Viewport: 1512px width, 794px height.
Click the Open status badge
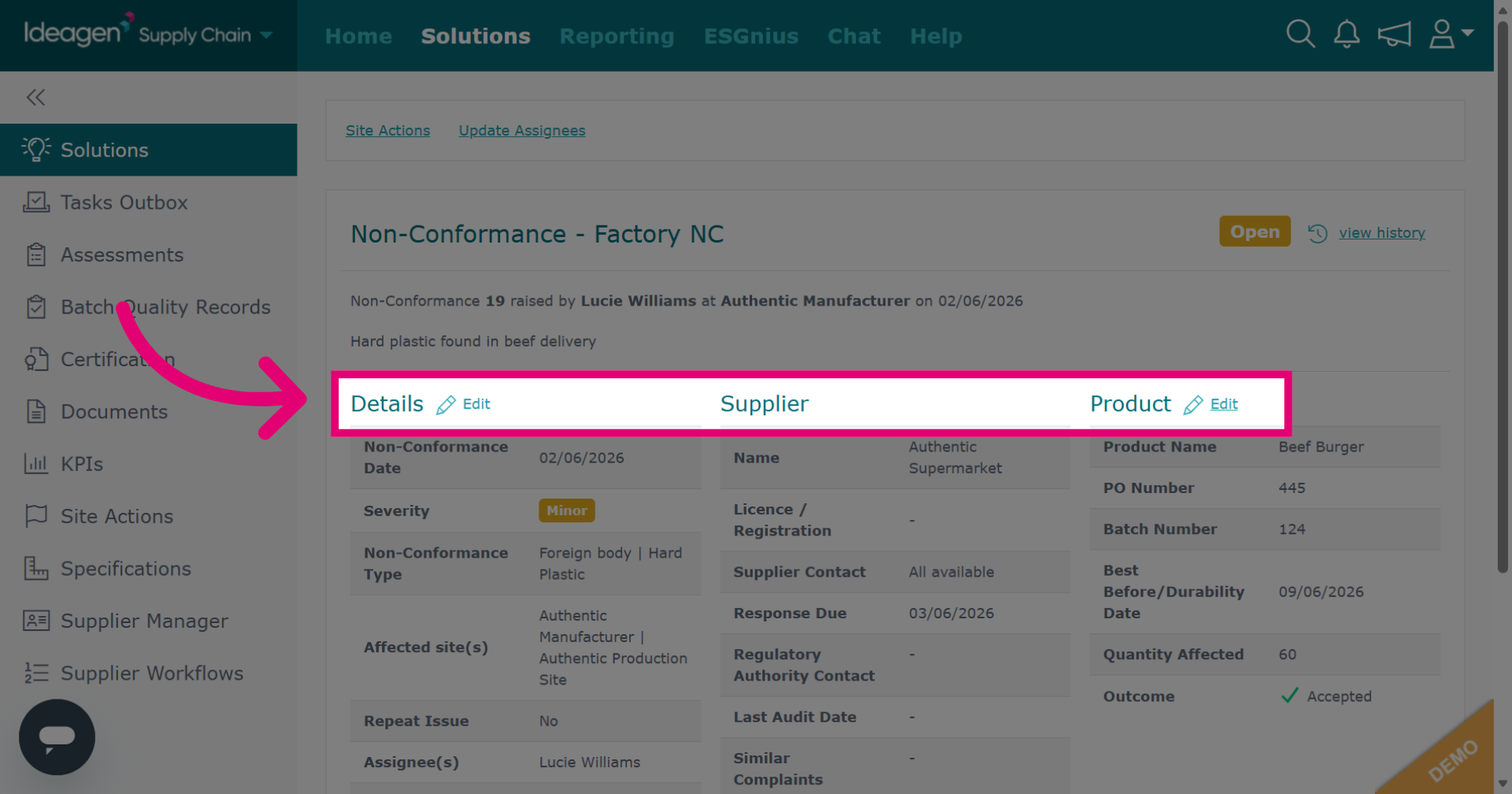click(1255, 232)
